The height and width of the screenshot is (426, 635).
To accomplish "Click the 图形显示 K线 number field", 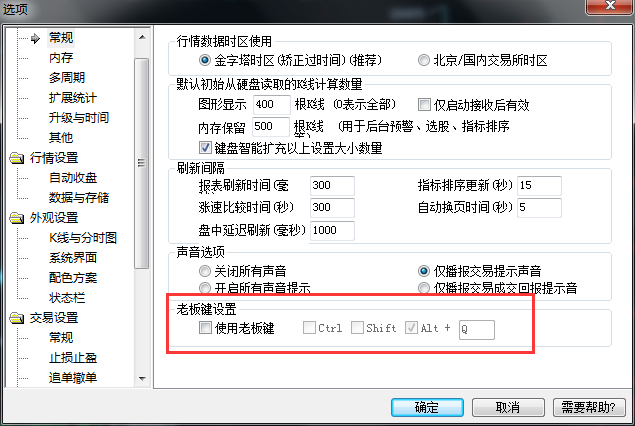I will pos(271,104).
